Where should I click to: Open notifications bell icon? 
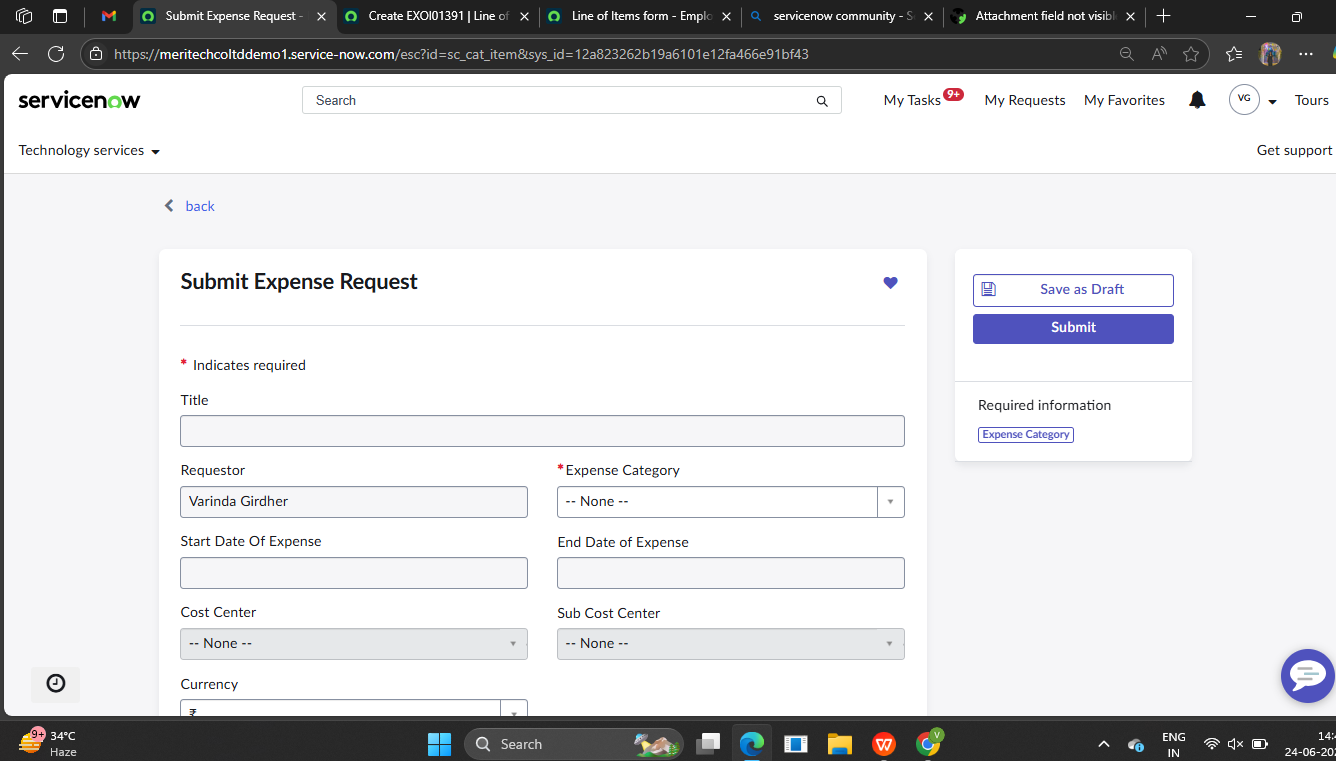1197,100
